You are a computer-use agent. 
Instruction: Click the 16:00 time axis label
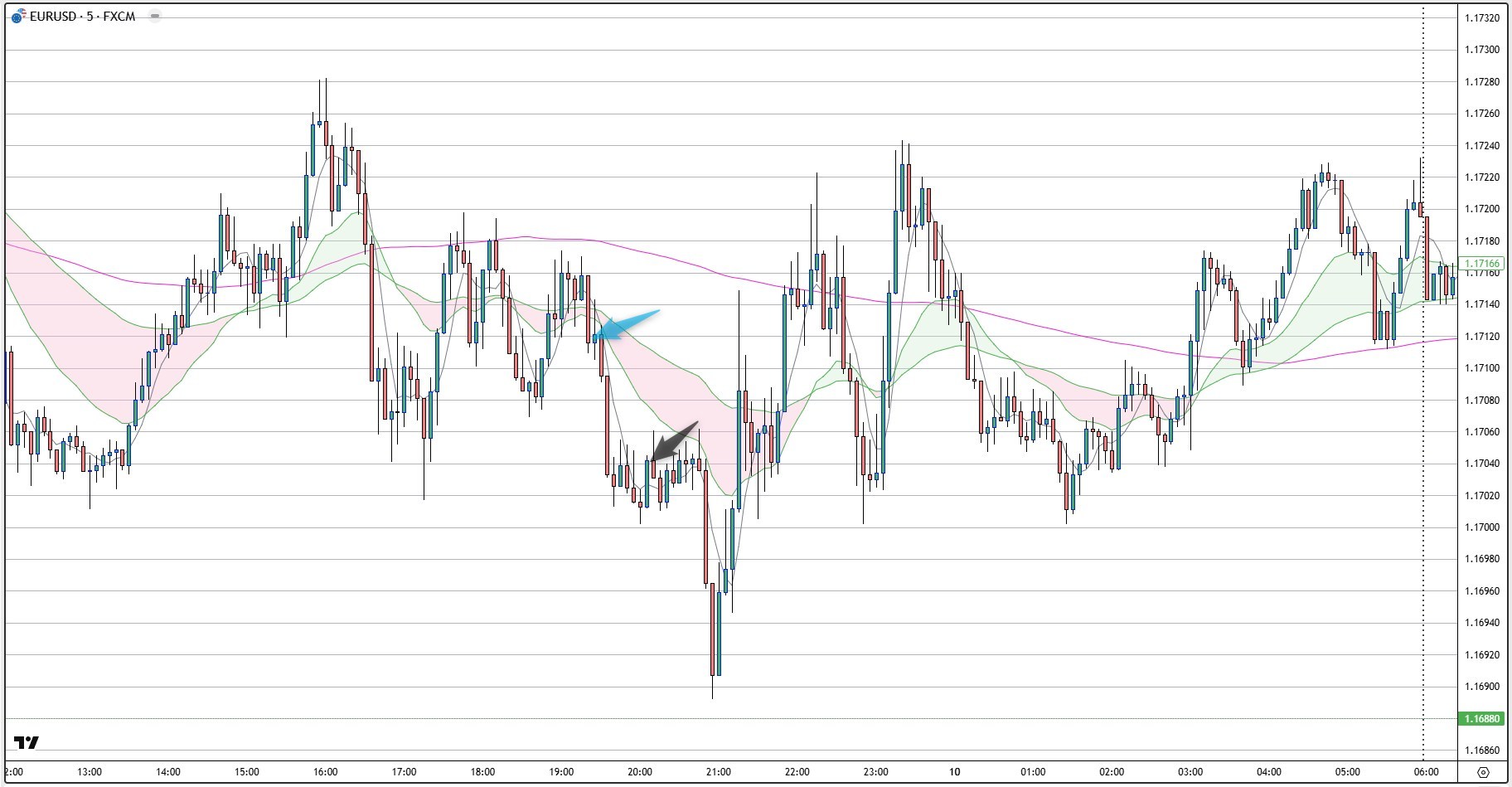coord(325,772)
